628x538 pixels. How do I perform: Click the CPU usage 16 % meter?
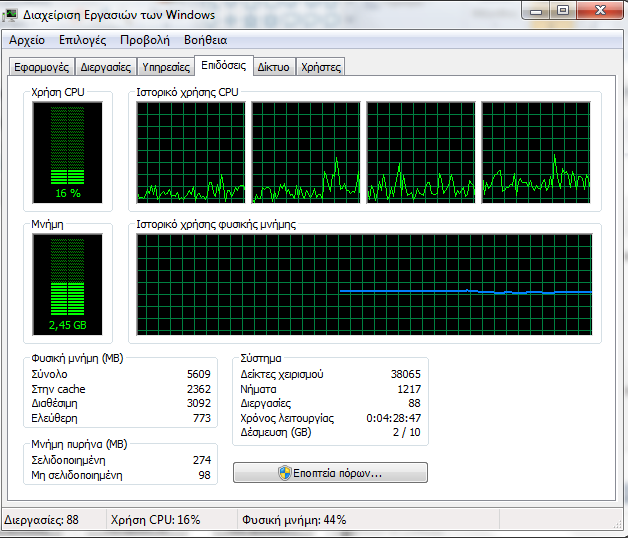(x=68, y=152)
